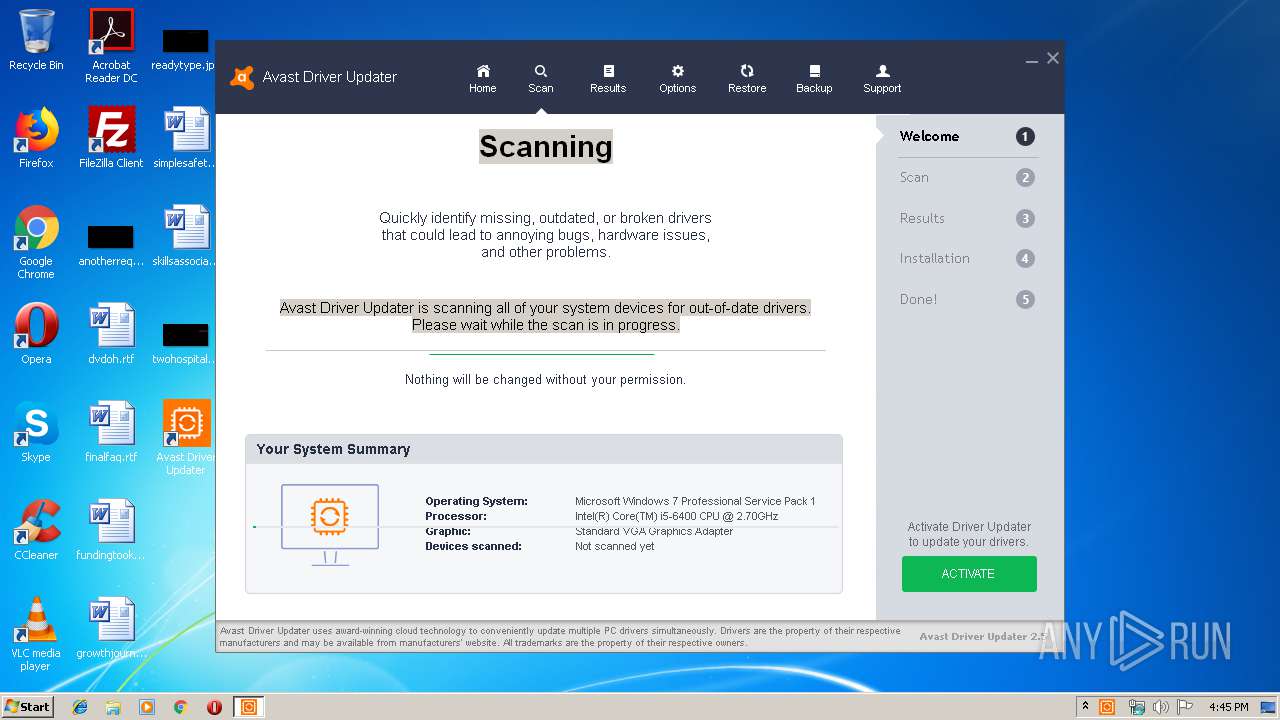Image resolution: width=1280 pixels, height=720 pixels.
Task: Click step number 4 badge
Action: 1025,259
